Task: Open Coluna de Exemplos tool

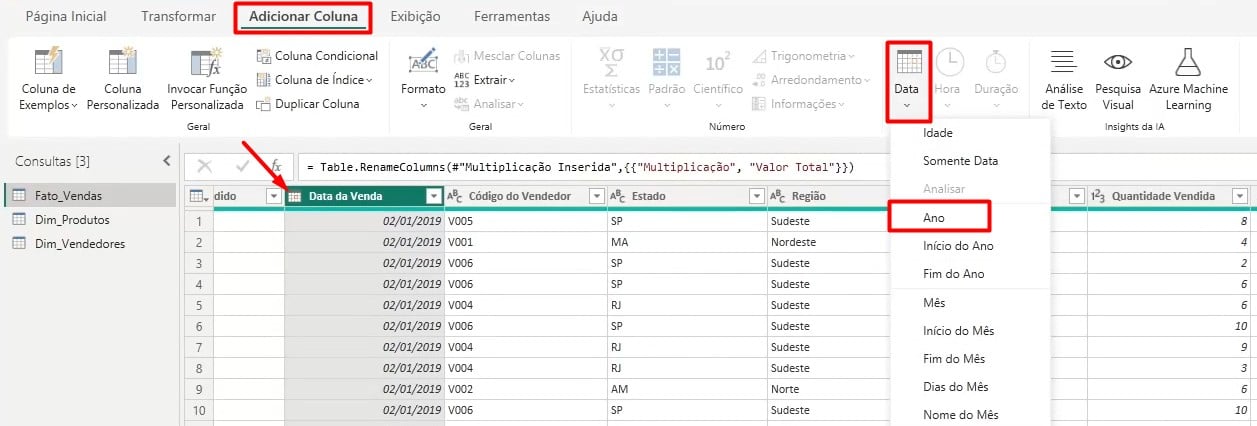Action: point(48,78)
